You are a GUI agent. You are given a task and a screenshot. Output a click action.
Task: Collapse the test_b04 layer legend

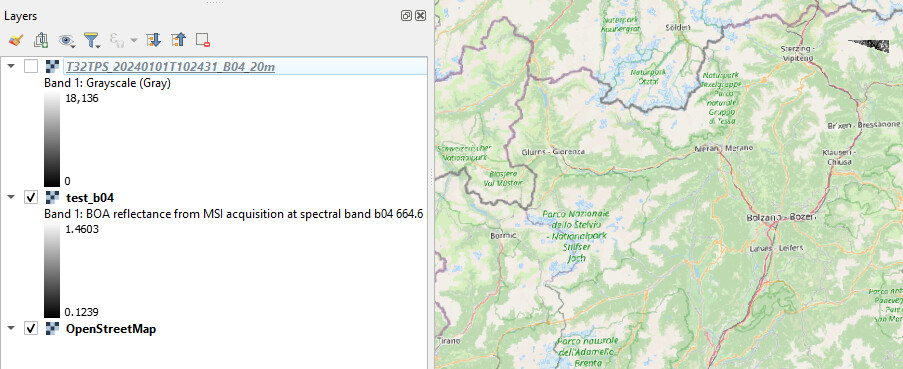point(11,197)
